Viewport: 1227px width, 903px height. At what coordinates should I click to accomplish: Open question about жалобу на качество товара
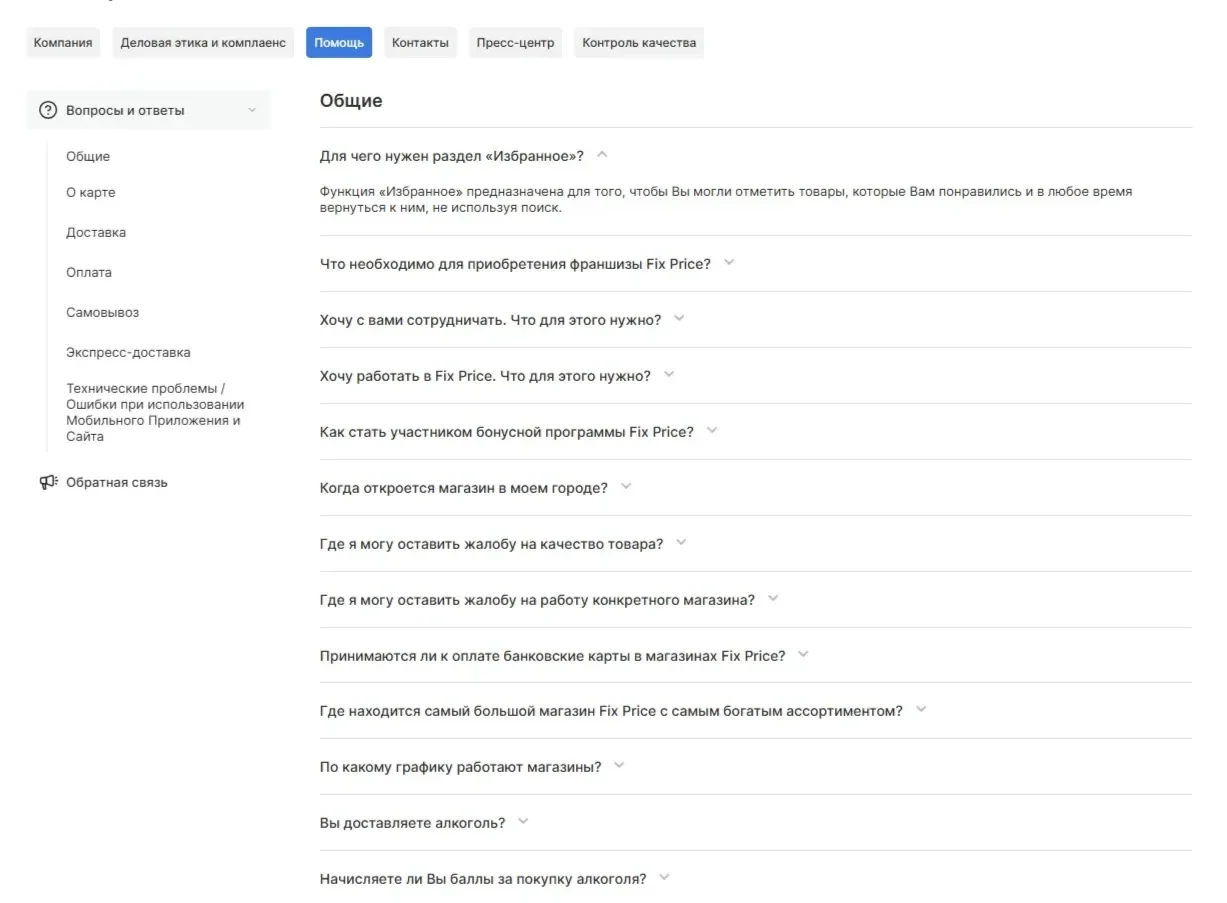491,544
